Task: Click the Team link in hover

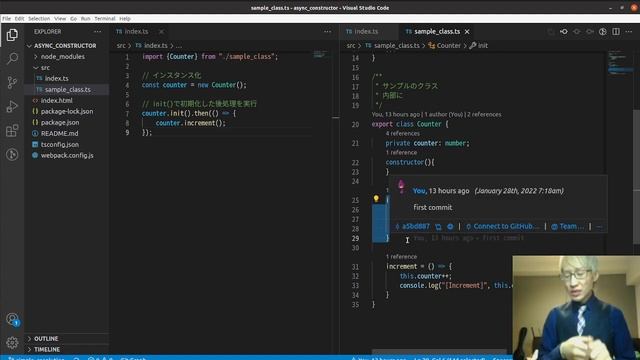Action: point(567,227)
